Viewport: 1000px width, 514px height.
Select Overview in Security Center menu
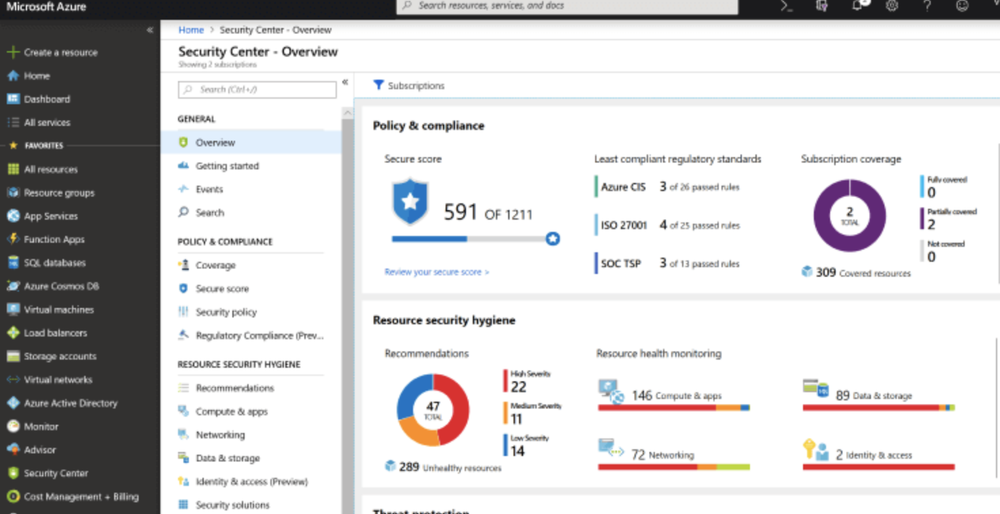(251, 142)
